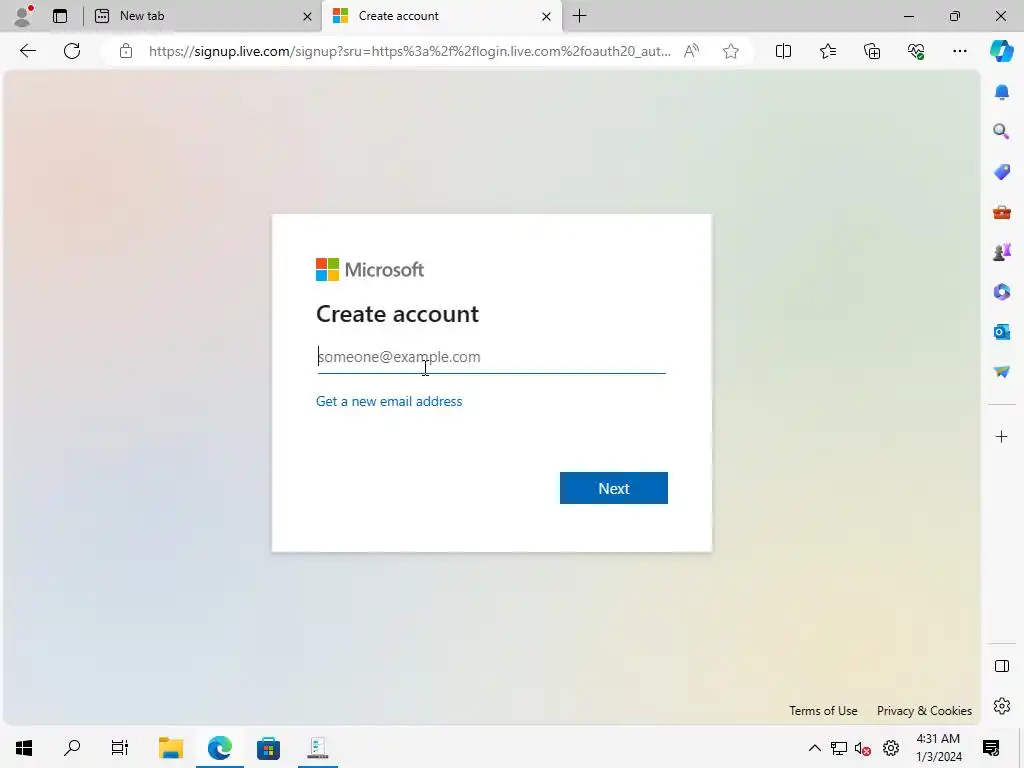This screenshot has width=1024, height=768.
Task: Open the Windows notification center
Action: [991, 748]
